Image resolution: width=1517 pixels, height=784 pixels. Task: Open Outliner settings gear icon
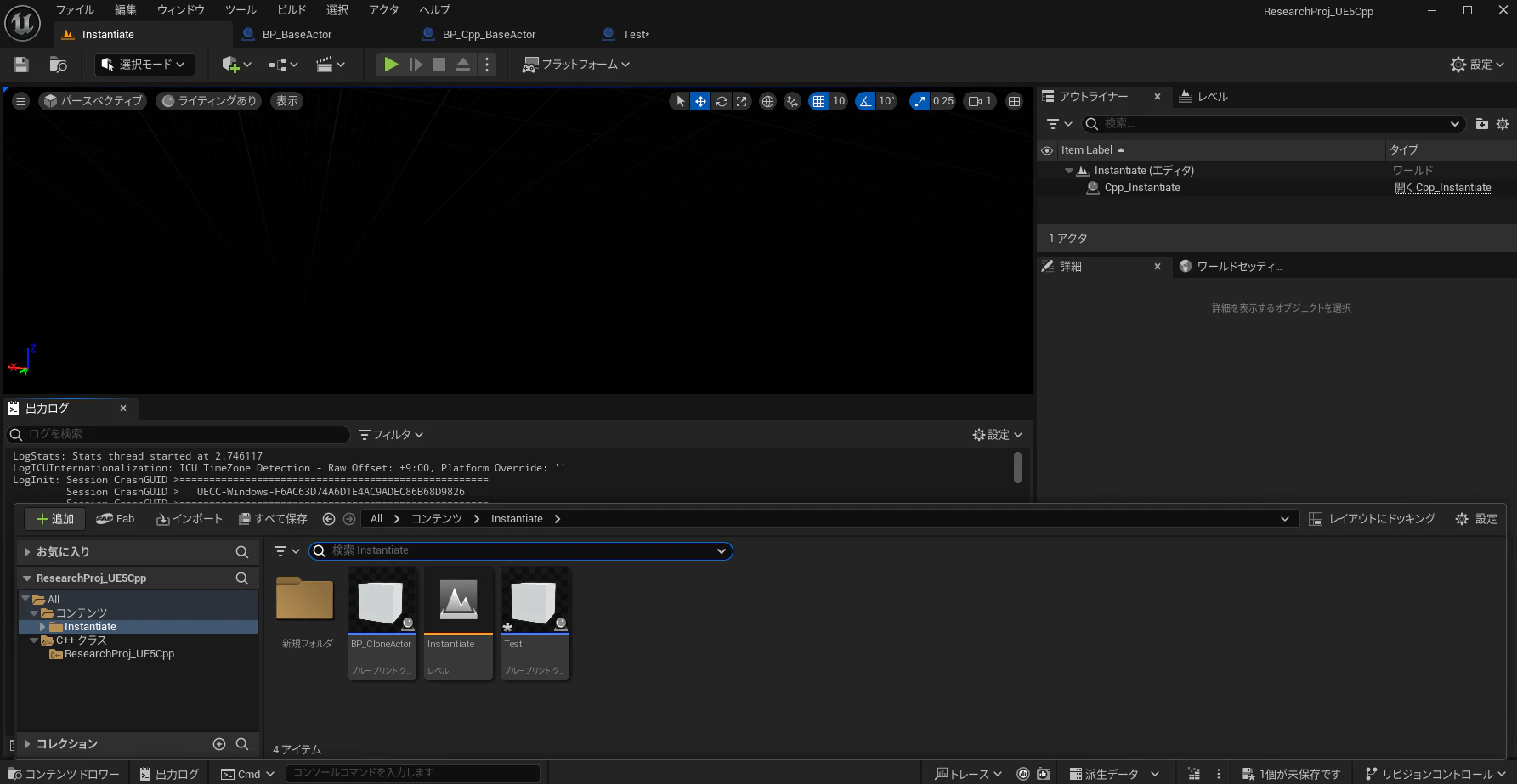(x=1503, y=124)
